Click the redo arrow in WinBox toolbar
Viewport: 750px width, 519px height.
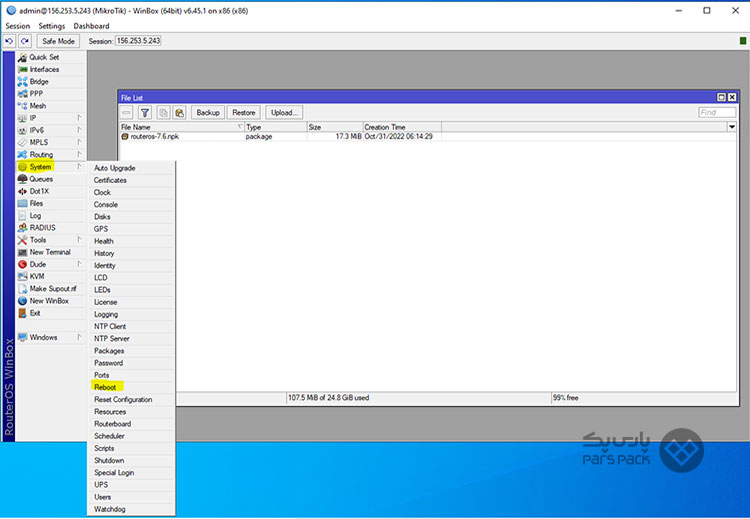(25, 41)
